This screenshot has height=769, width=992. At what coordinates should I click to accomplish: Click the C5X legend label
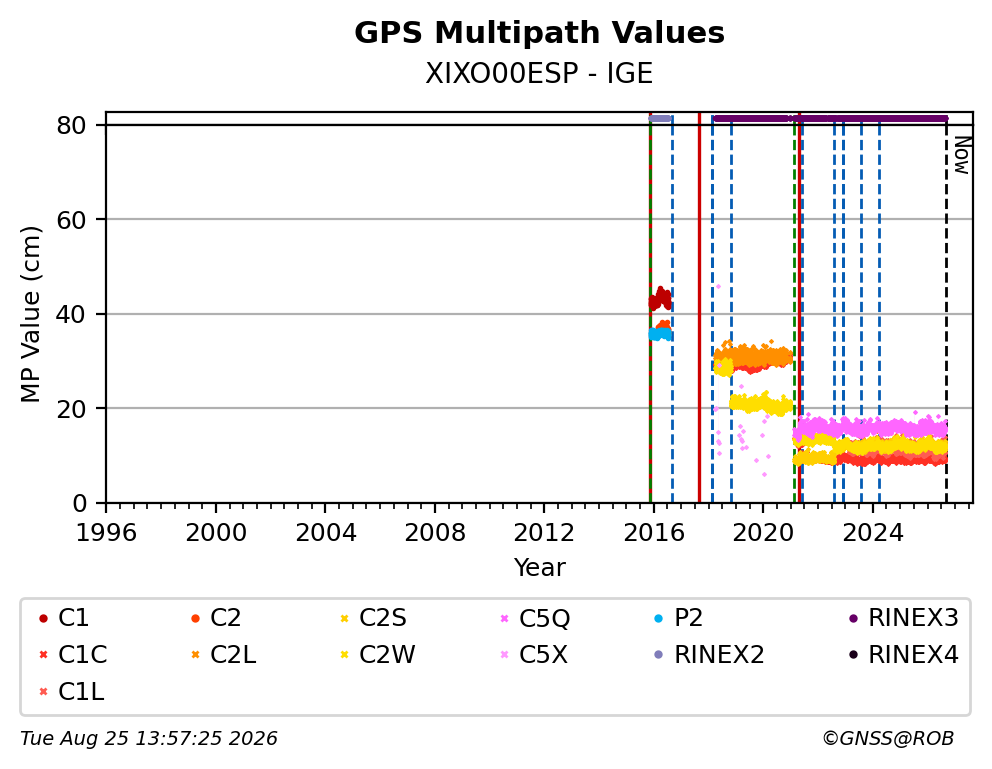click(x=543, y=655)
